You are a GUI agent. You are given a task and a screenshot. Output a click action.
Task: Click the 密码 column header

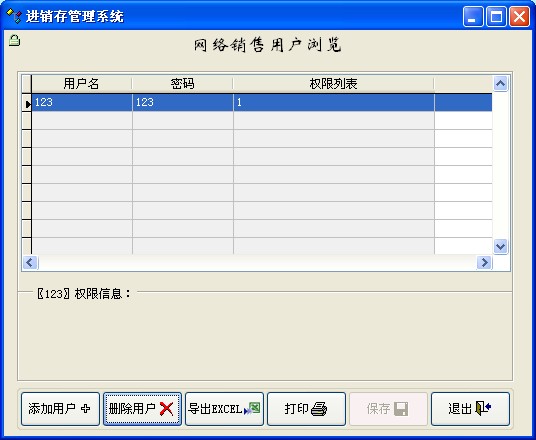click(x=183, y=84)
